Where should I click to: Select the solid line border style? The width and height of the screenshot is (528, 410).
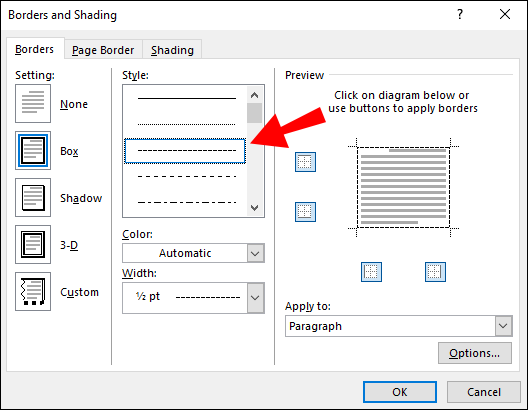(187, 98)
